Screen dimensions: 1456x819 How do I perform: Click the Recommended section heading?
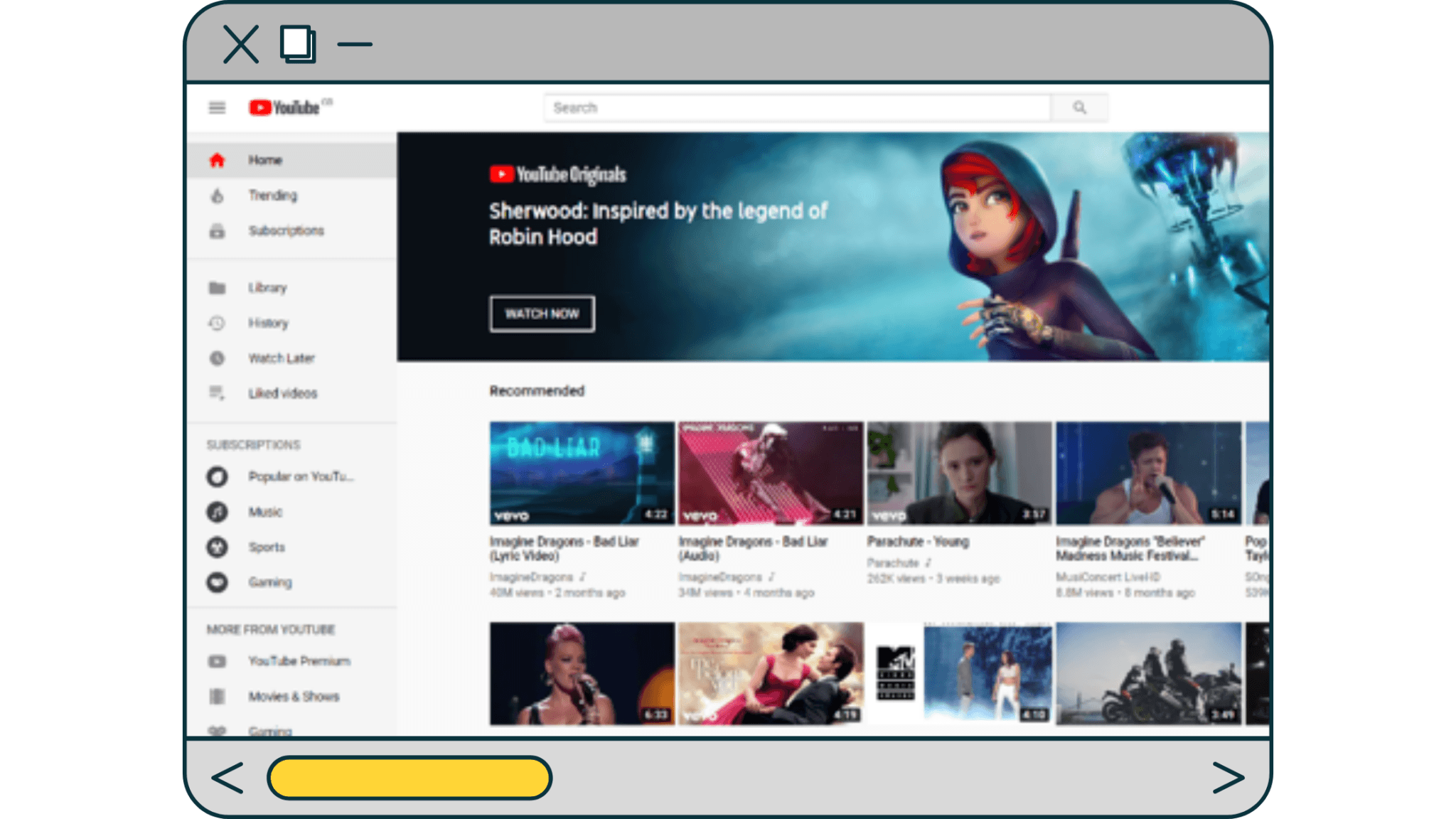537,391
